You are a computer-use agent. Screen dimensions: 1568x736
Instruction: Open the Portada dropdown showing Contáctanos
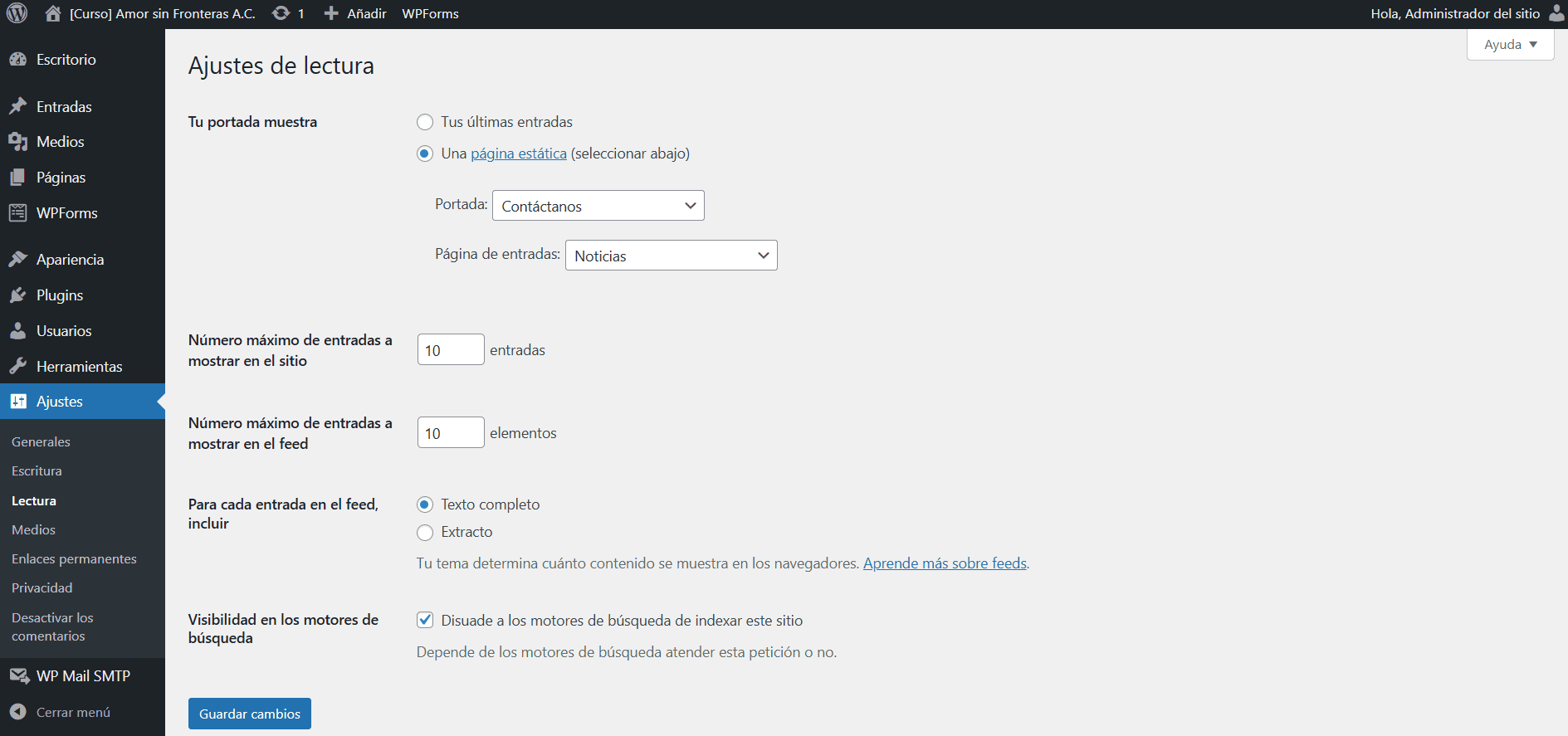(598, 206)
